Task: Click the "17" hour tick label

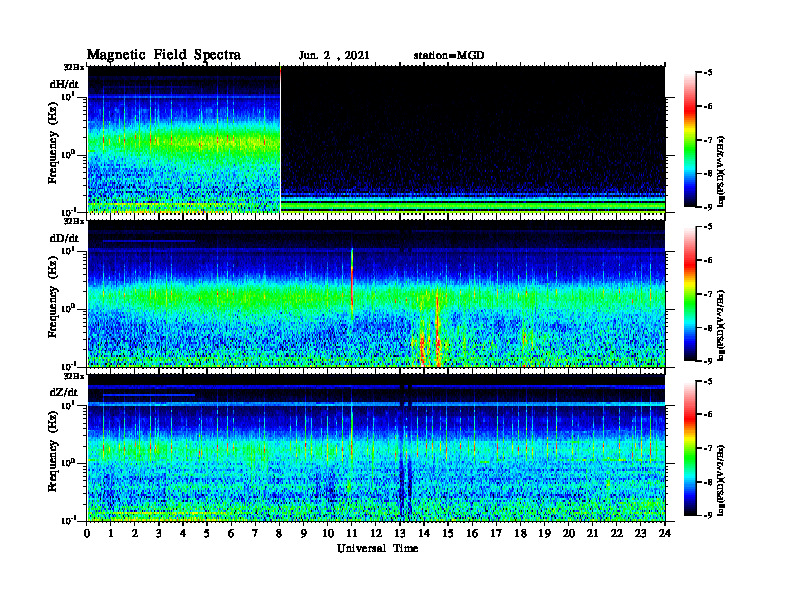Action: click(x=496, y=534)
